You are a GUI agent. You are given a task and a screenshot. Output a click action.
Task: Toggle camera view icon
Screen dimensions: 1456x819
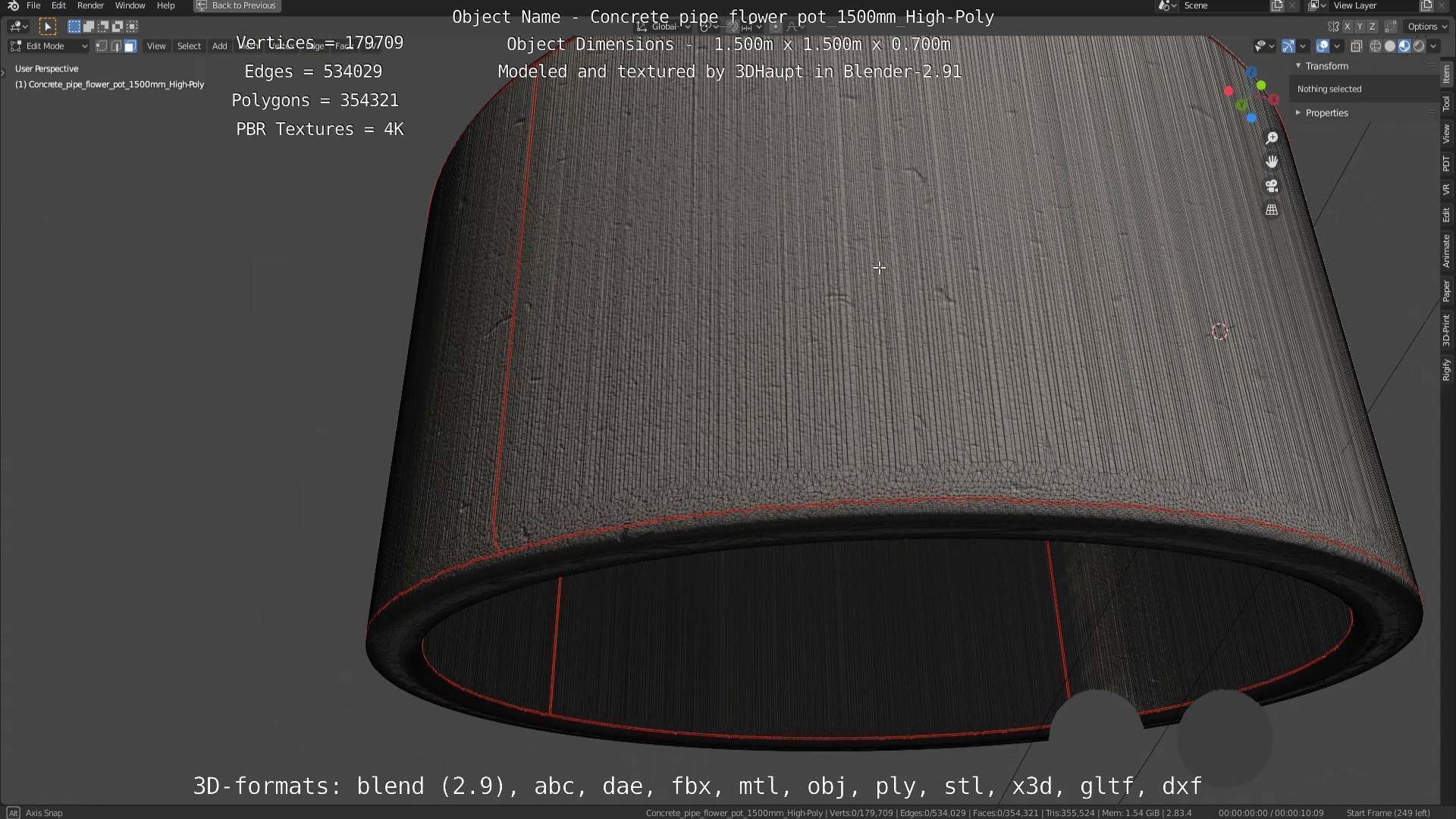tap(1272, 186)
